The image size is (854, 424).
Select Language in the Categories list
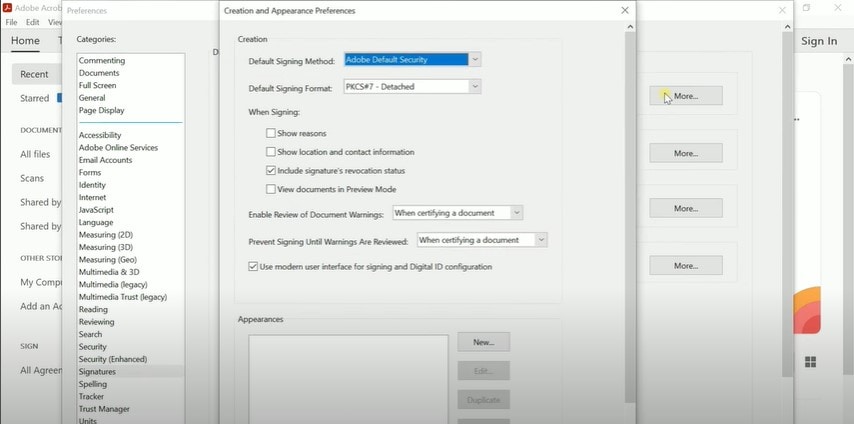pos(96,222)
